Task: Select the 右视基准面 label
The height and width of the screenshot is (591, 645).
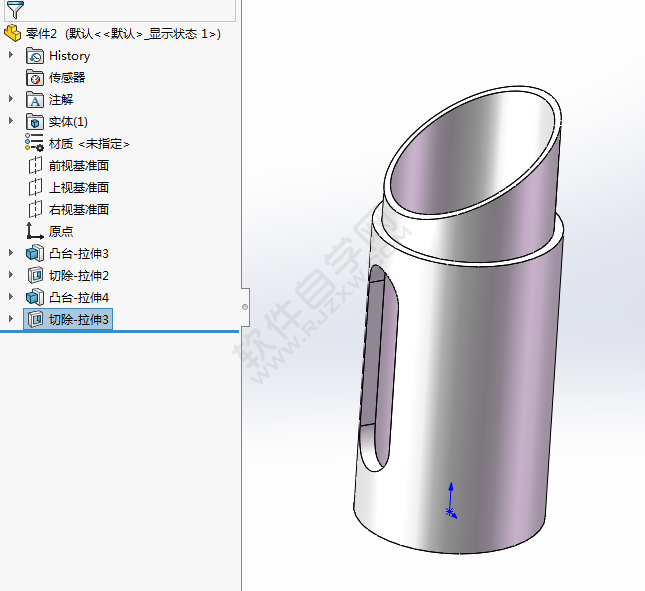Action: [x=79, y=209]
